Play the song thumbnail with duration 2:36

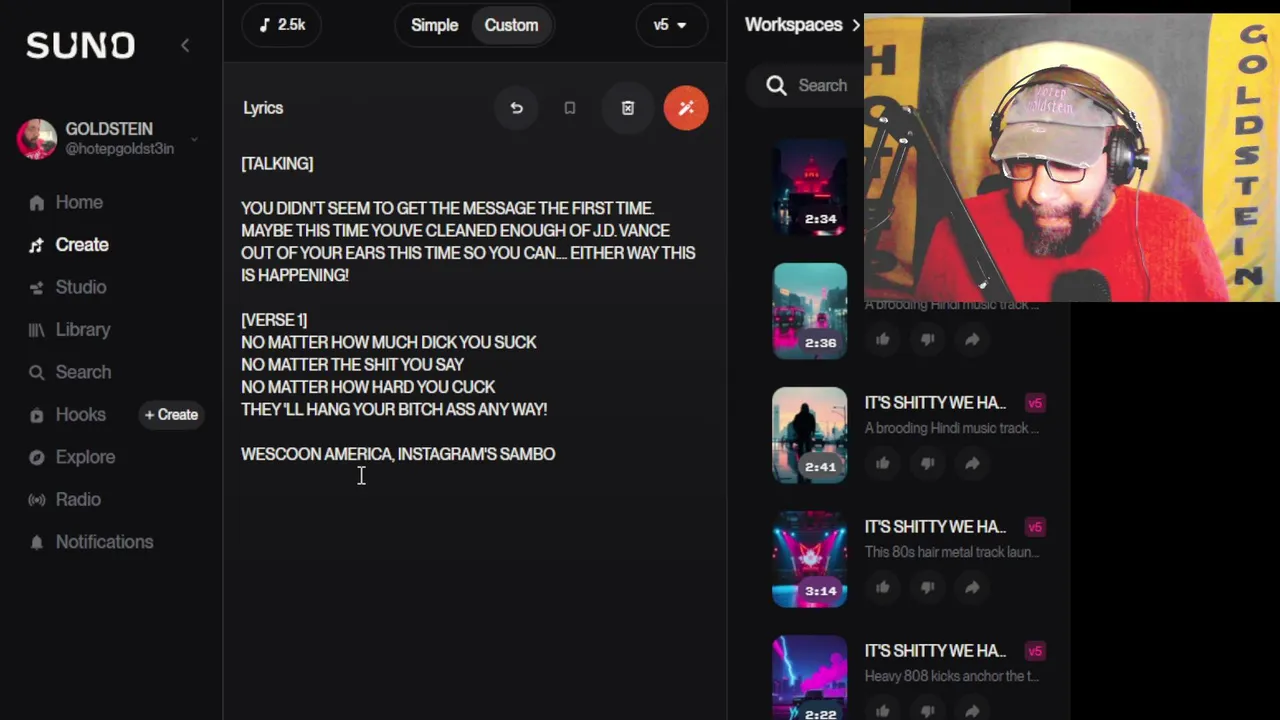tap(810, 311)
